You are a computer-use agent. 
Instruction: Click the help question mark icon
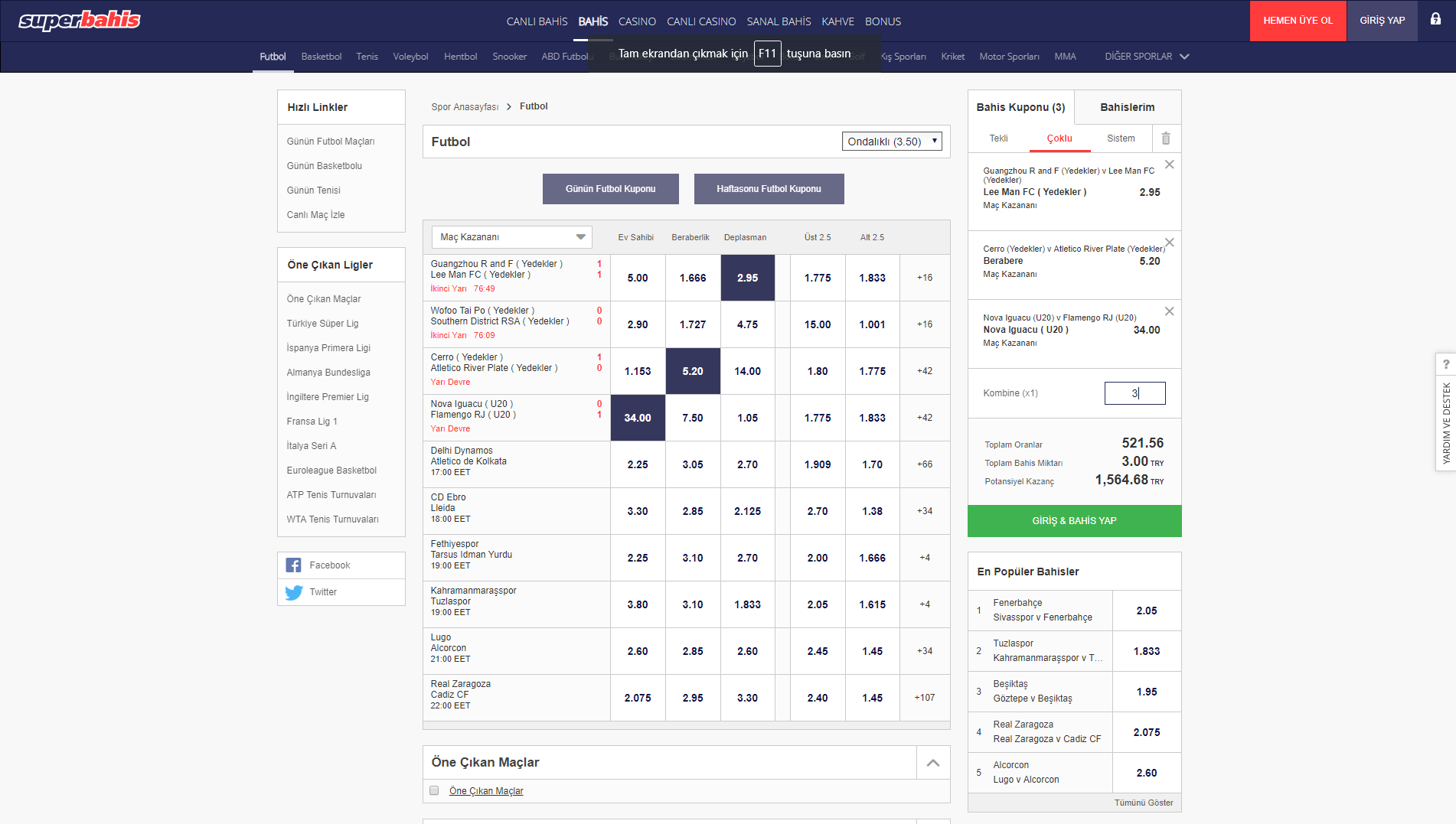coord(1445,364)
